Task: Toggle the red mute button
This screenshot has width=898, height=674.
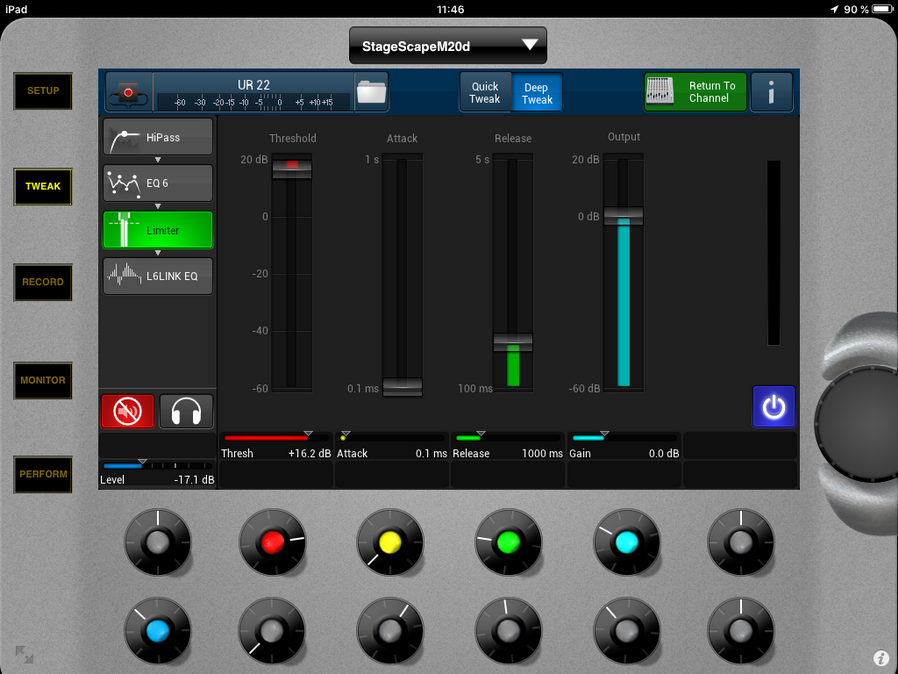Action: 128,411
